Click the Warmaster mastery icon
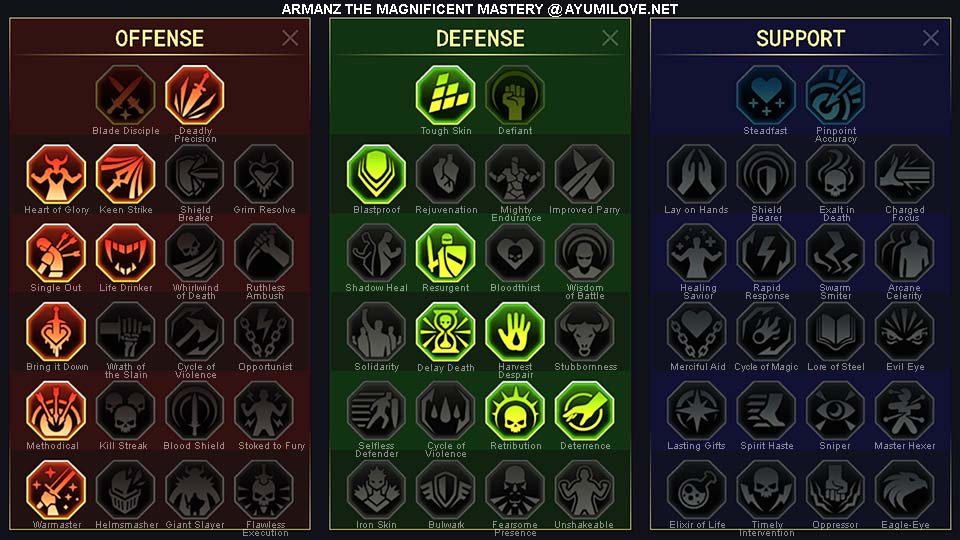Image resolution: width=960 pixels, height=540 pixels. tap(56, 490)
